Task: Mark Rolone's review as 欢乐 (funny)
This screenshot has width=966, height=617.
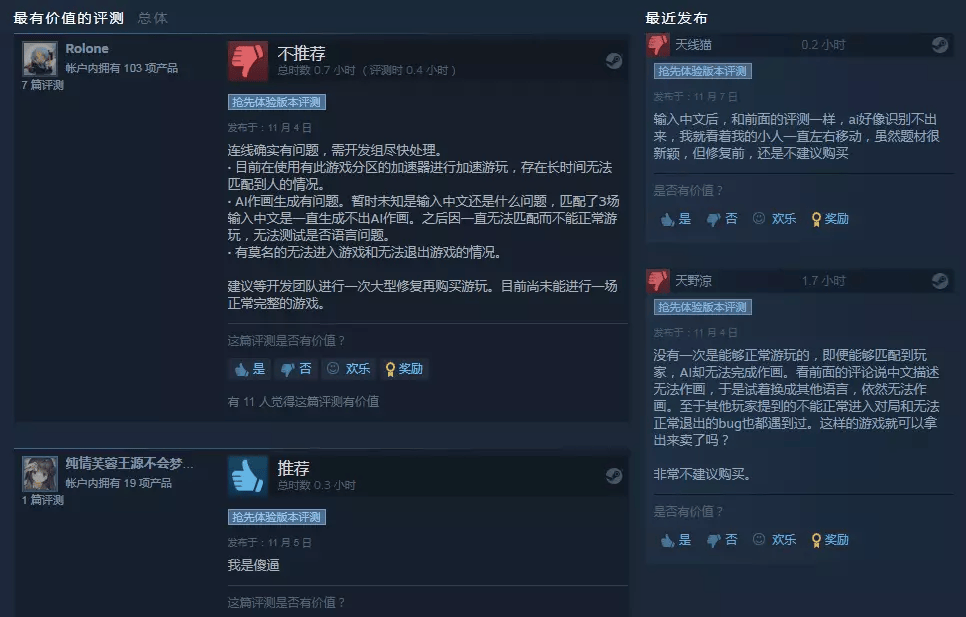Action: tap(349, 369)
